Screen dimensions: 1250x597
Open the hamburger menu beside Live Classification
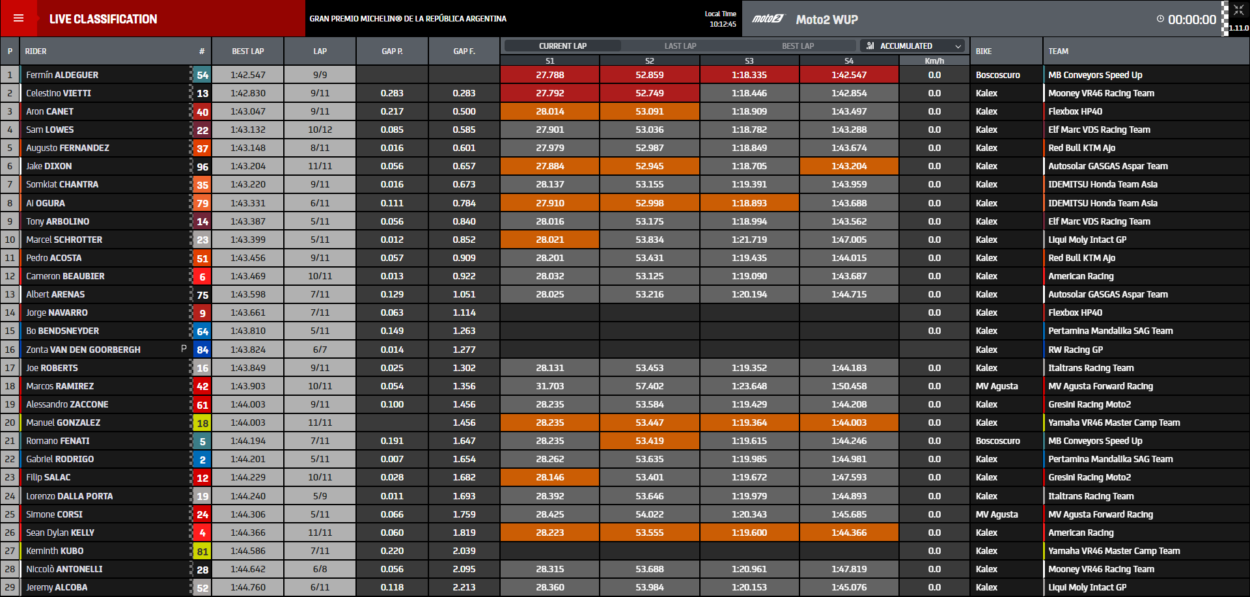pos(18,18)
